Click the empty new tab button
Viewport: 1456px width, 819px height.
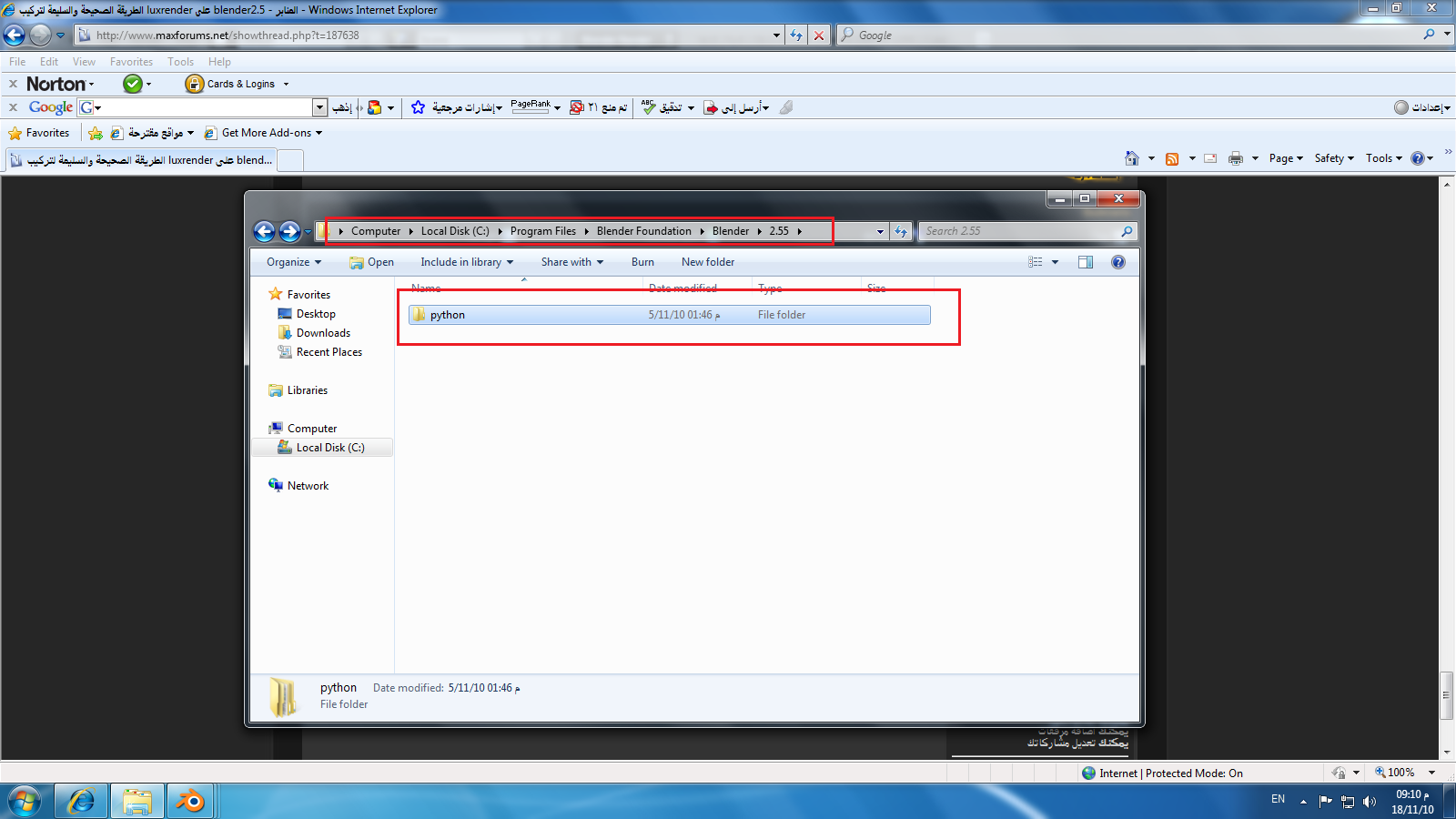click(x=289, y=160)
